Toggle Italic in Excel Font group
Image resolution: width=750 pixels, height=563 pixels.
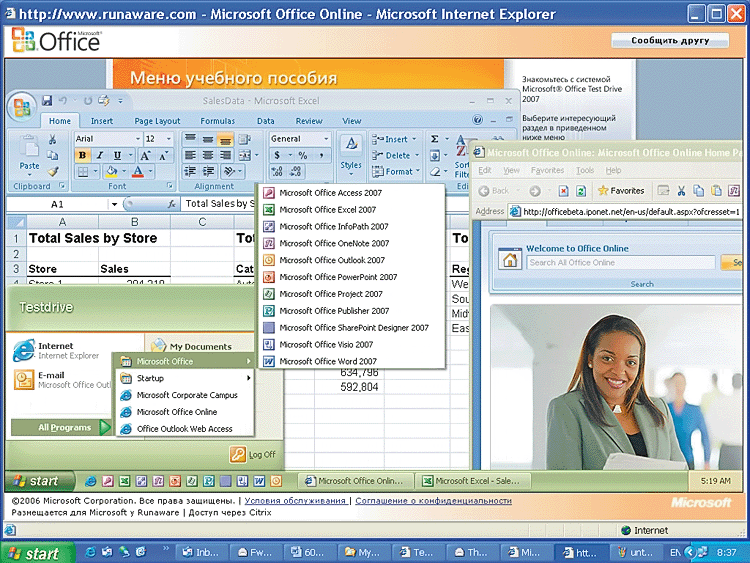99,155
